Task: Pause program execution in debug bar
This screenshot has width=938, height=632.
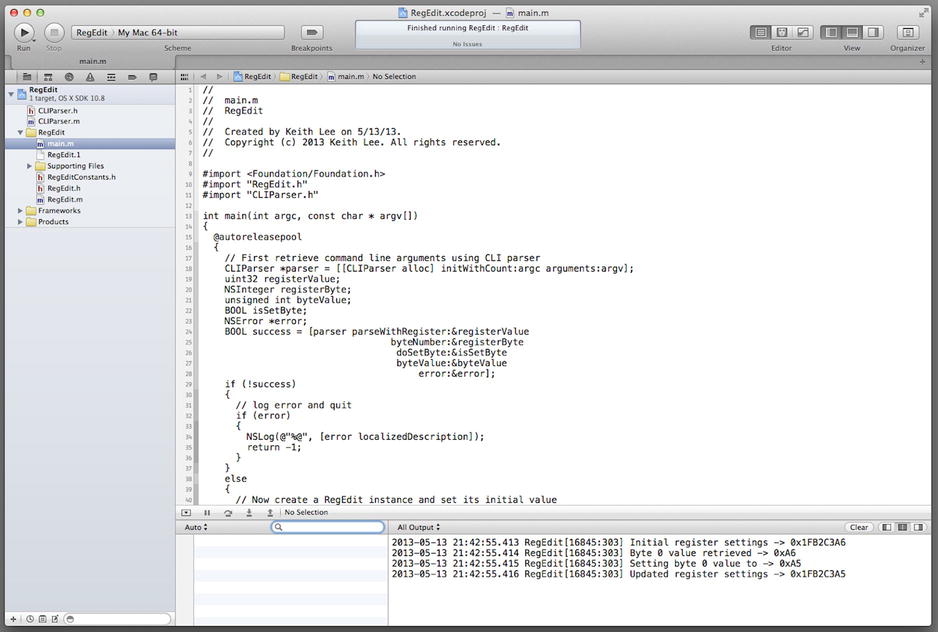Action: [x=207, y=513]
